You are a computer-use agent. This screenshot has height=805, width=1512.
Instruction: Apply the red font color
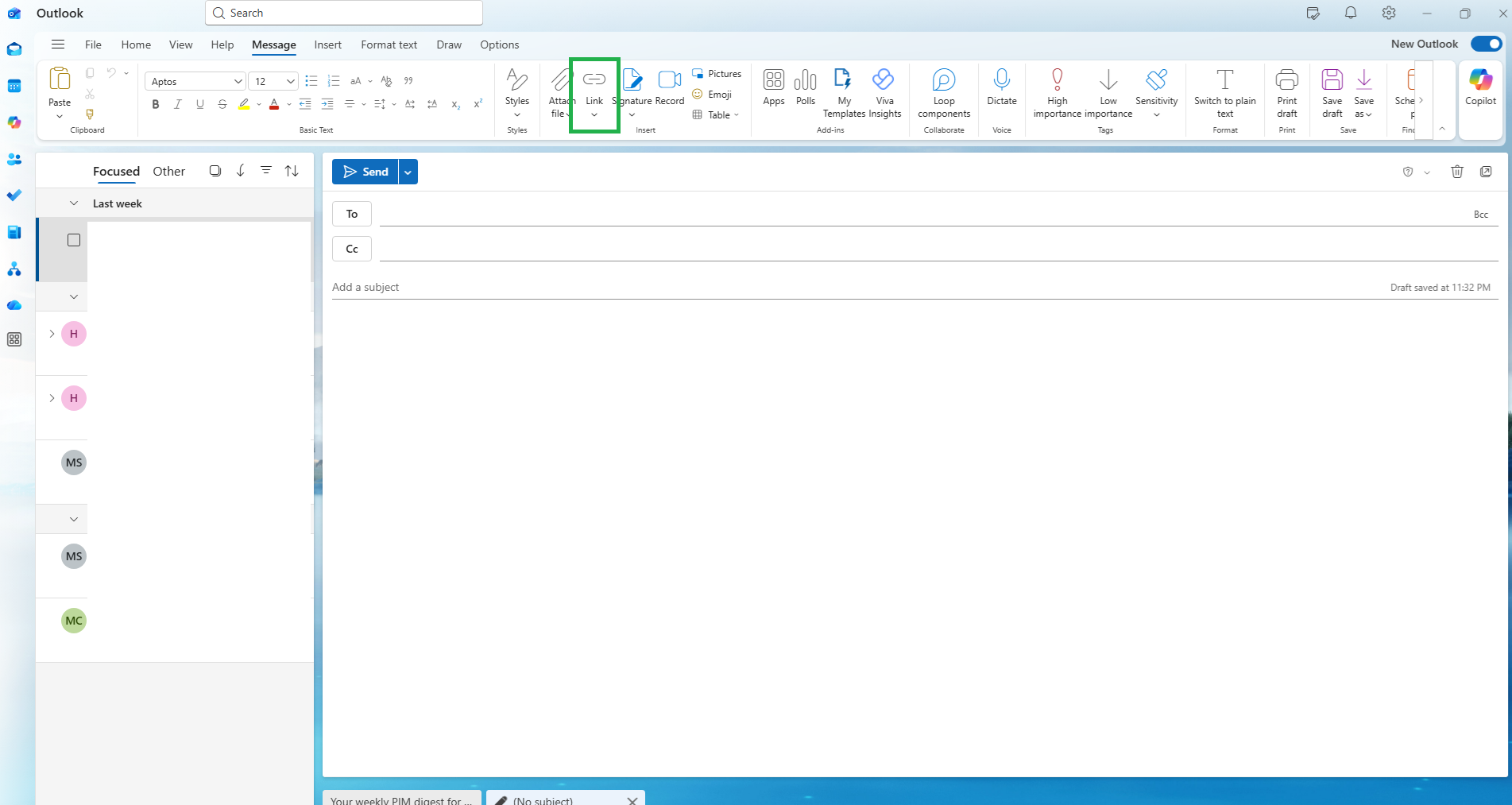coord(274,104)
